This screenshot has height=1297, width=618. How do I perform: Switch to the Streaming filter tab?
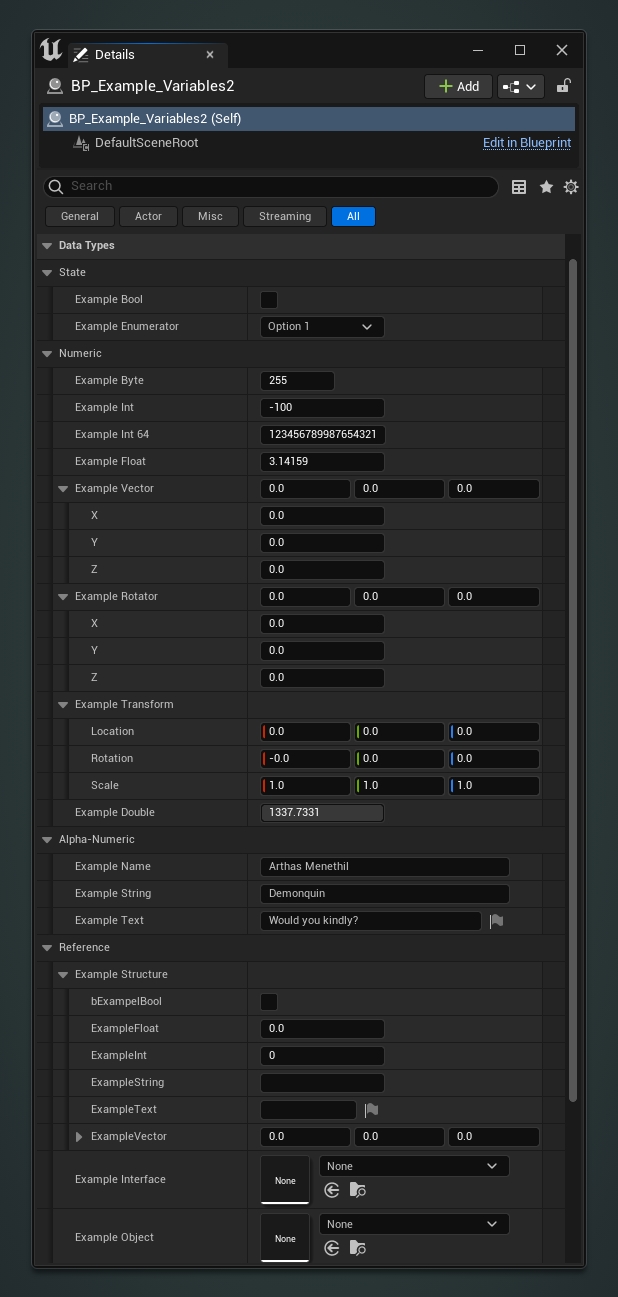point(285,216)
